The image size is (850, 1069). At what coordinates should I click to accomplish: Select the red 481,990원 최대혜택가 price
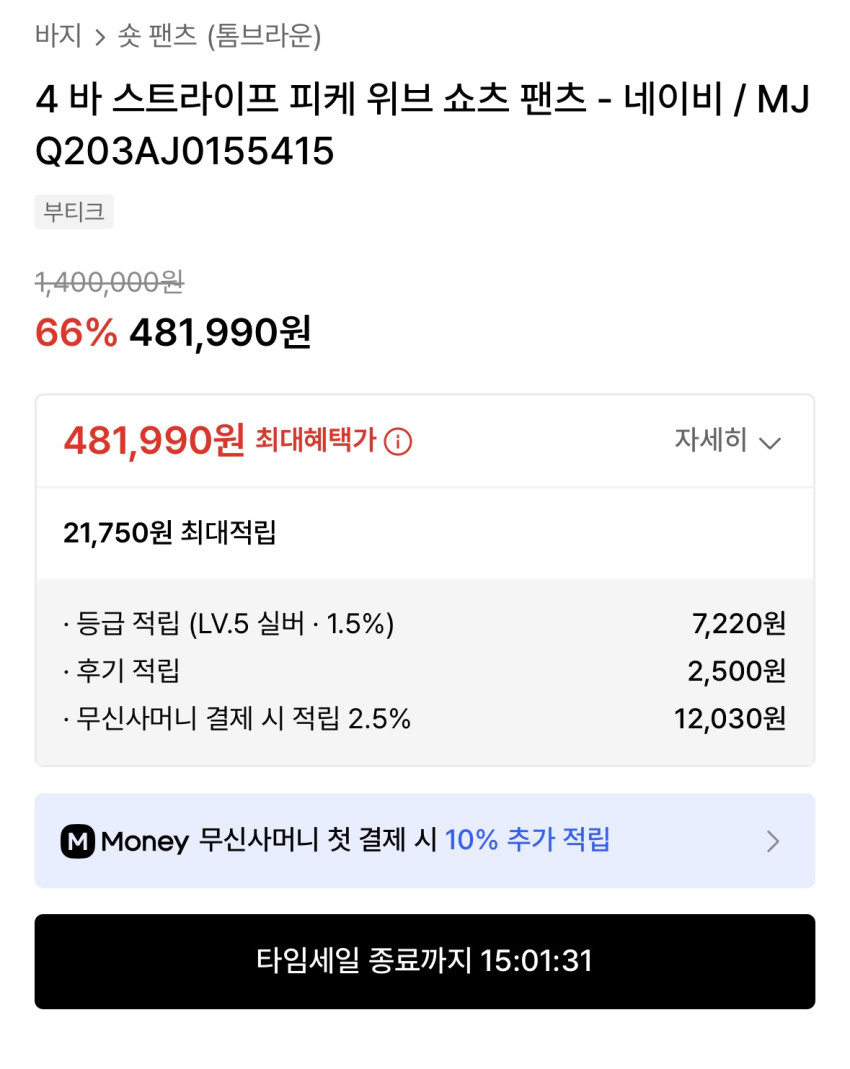coord(154,439)
